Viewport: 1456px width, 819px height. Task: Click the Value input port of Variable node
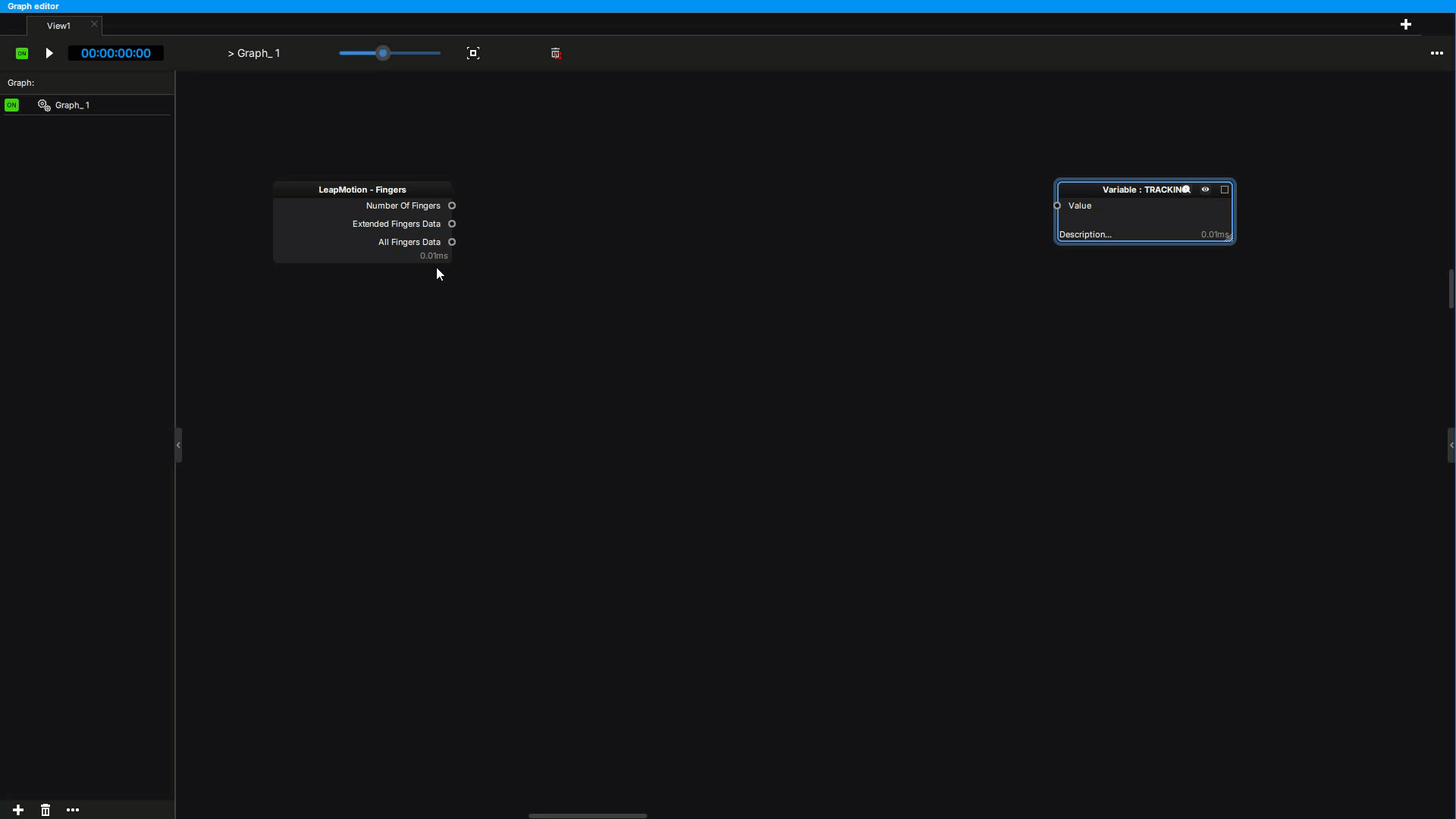tap(1057, 206)
